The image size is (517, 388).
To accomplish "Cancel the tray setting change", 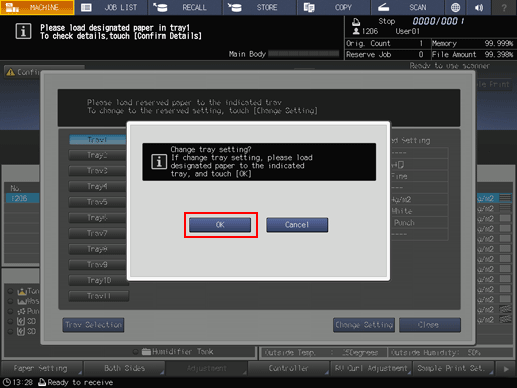I will tap(297, 225).
